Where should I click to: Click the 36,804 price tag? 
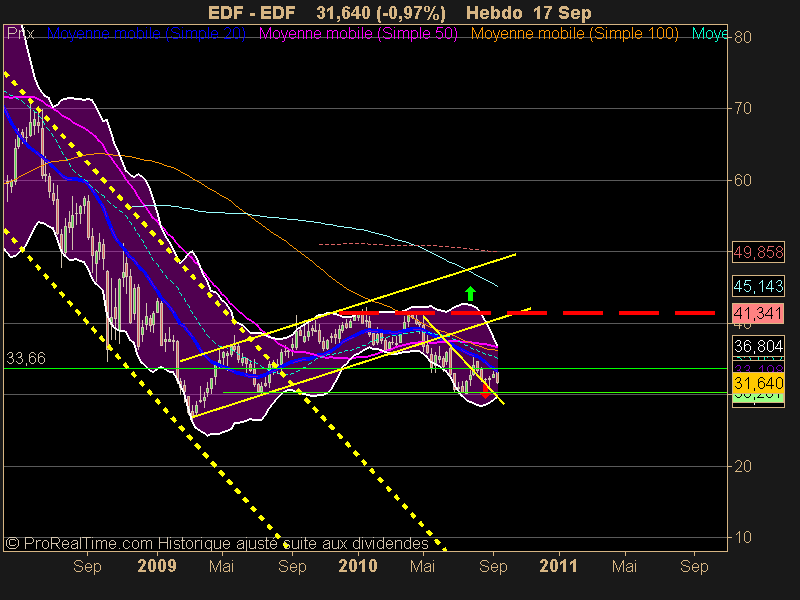point(758,346)
